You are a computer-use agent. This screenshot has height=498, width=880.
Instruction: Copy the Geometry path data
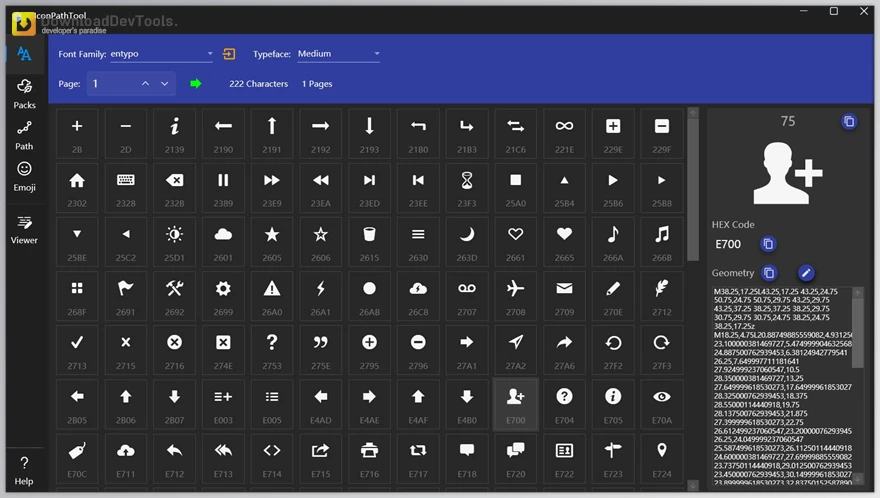pos(769,273)
